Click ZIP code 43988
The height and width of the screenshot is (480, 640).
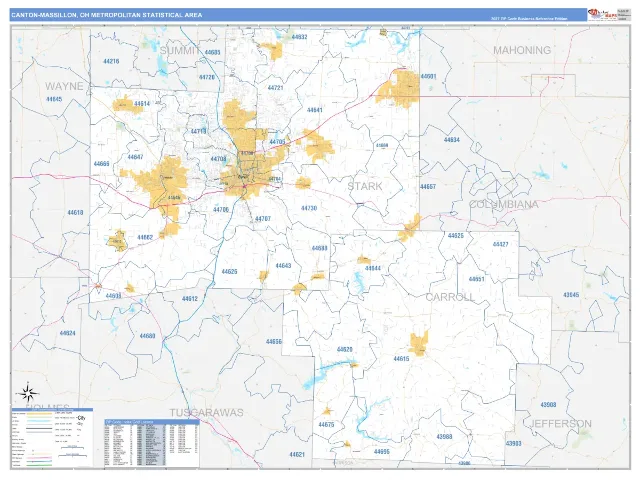(444, 437)
